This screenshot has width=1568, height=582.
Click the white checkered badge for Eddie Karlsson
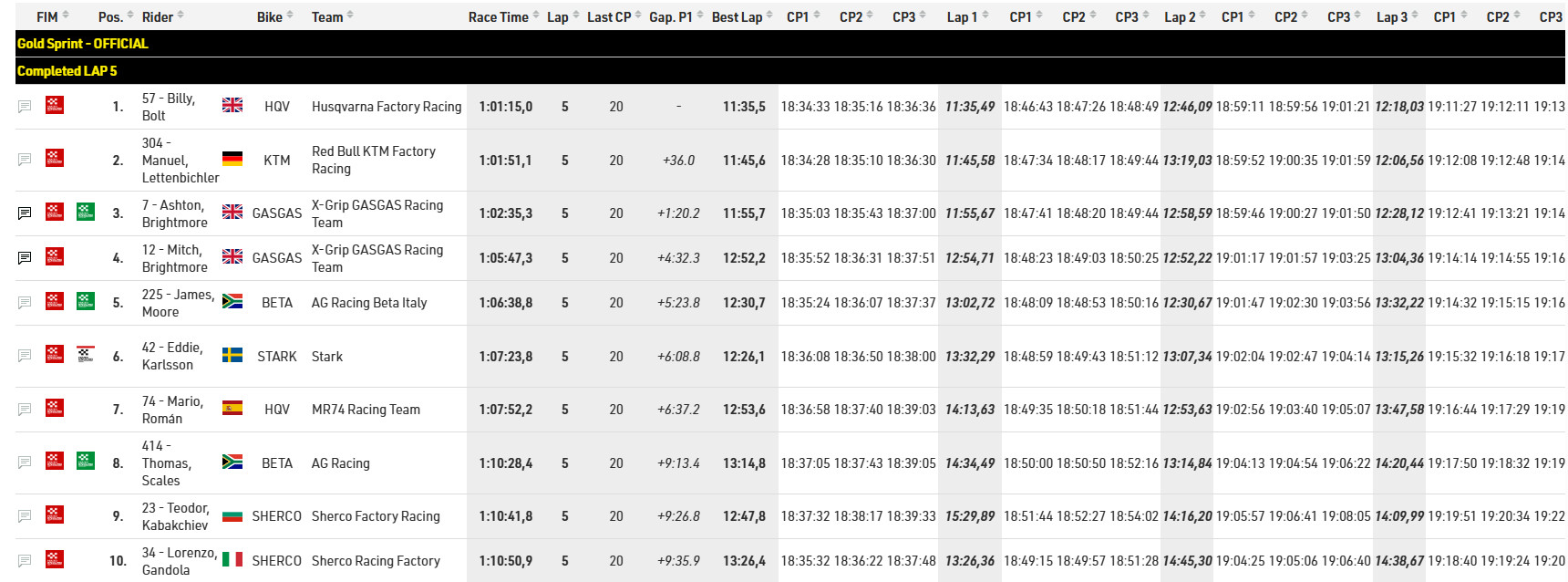(86, 356)
